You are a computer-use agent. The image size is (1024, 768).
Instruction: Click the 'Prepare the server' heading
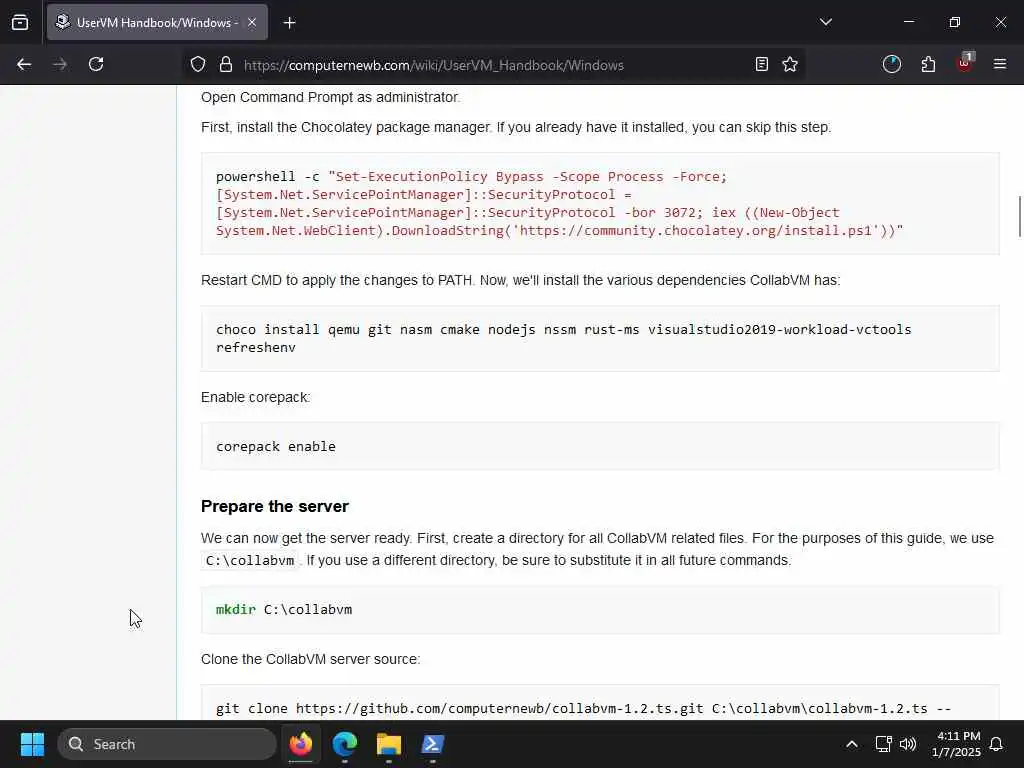(x=275, y=506)
